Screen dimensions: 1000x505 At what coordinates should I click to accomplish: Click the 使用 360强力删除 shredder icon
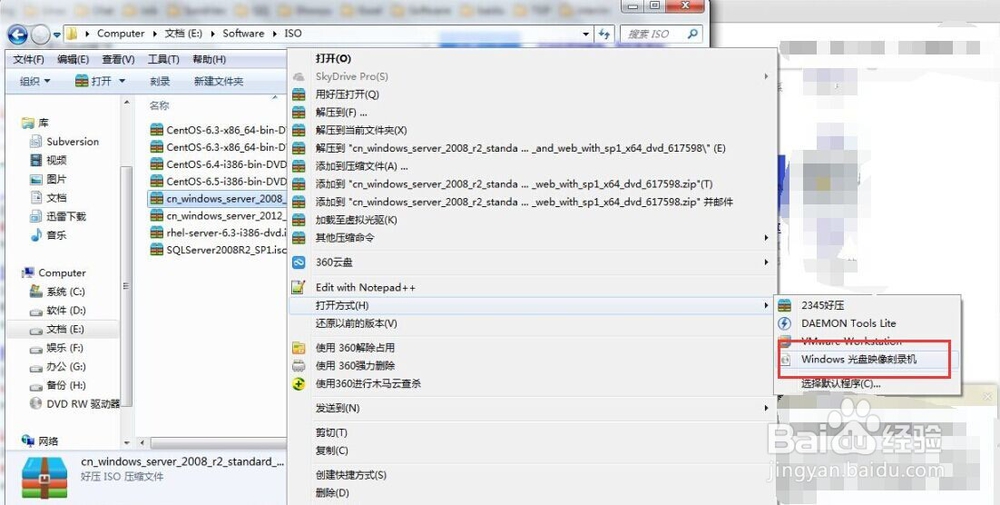(x=298, y=366)
